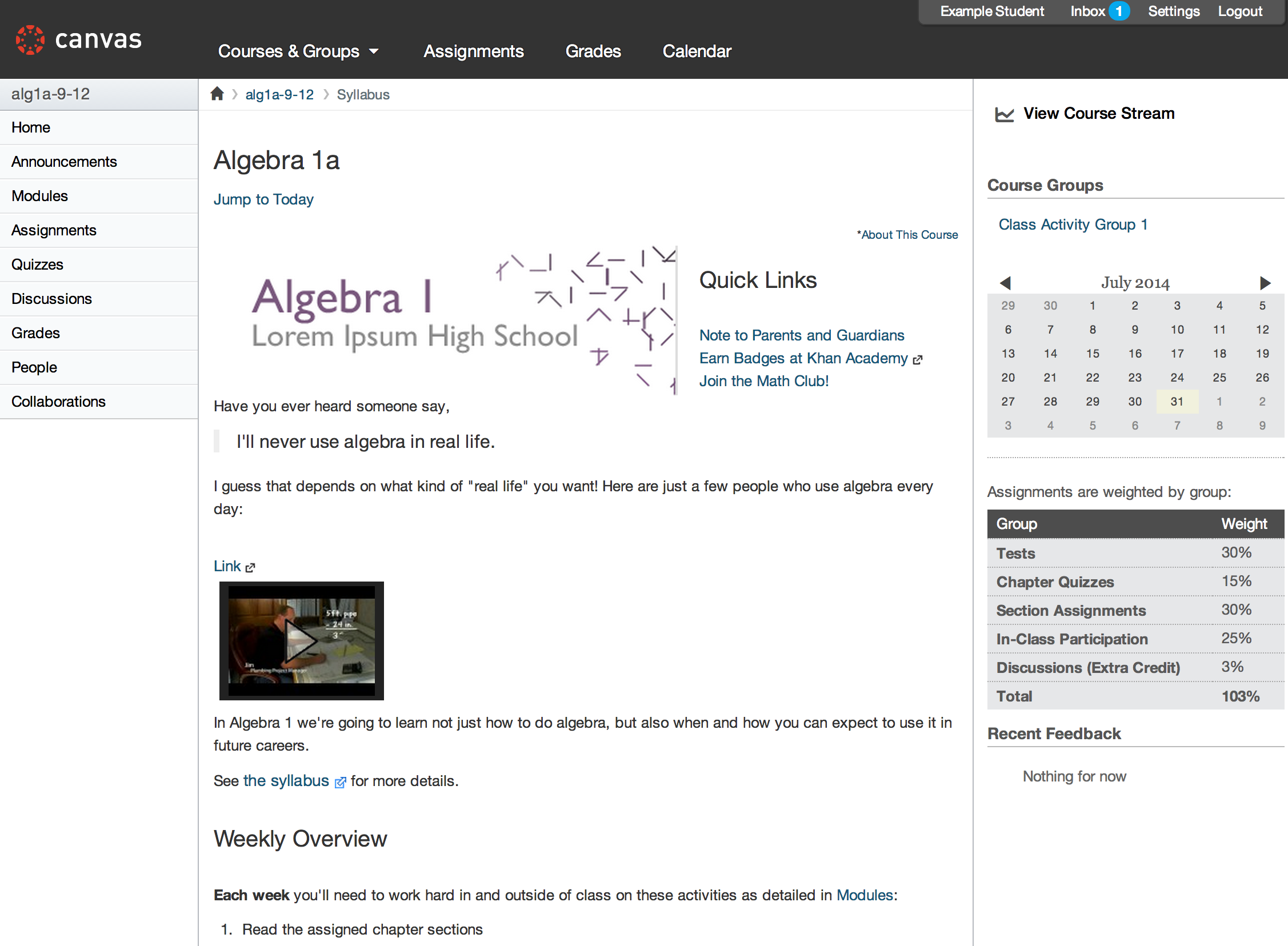1288x946 pixels.
Task: Select Collaborations in the course sidebar
Action: click(x=99, y=402)
